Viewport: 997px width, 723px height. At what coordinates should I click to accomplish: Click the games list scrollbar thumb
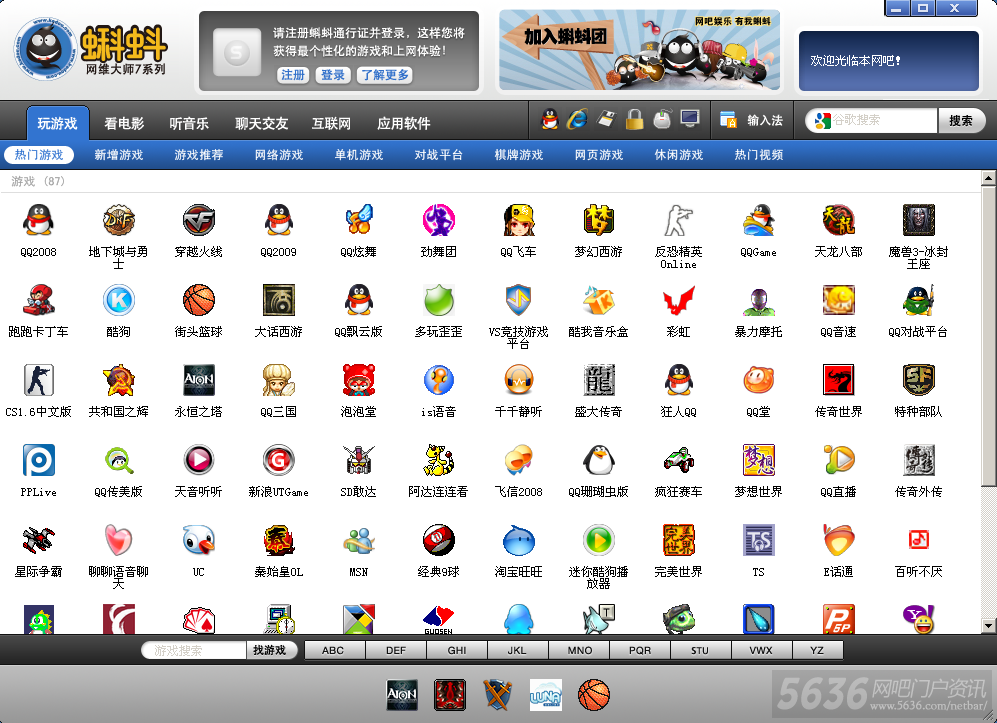click(988, 336)
